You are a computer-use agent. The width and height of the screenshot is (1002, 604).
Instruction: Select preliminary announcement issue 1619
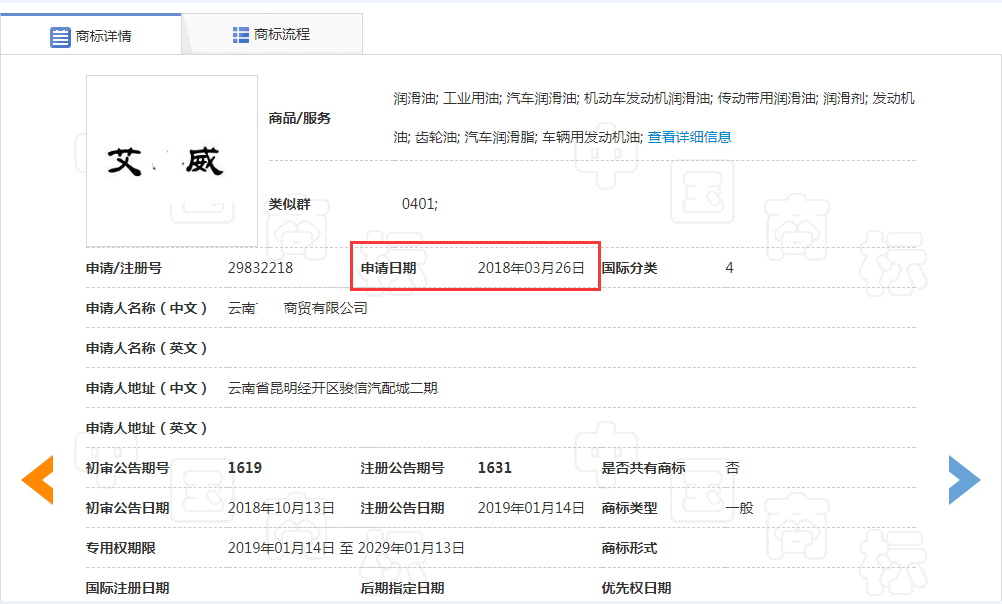[x=245, y=468]
